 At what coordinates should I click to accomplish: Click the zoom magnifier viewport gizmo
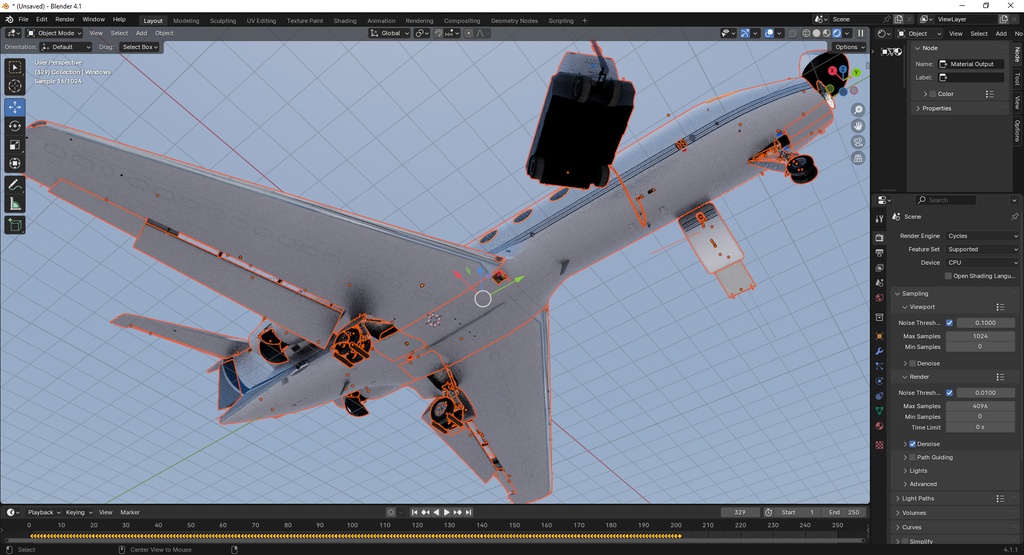pyautogui.click(x=858, y=110)
